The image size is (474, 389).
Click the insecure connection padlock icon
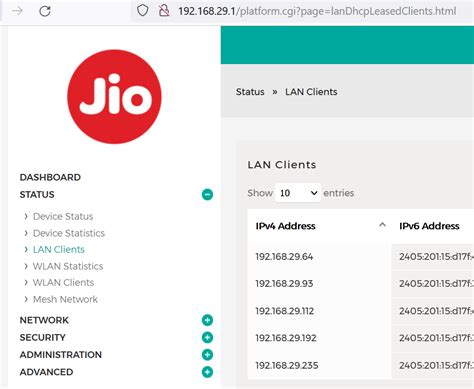(x=164, y=11)
